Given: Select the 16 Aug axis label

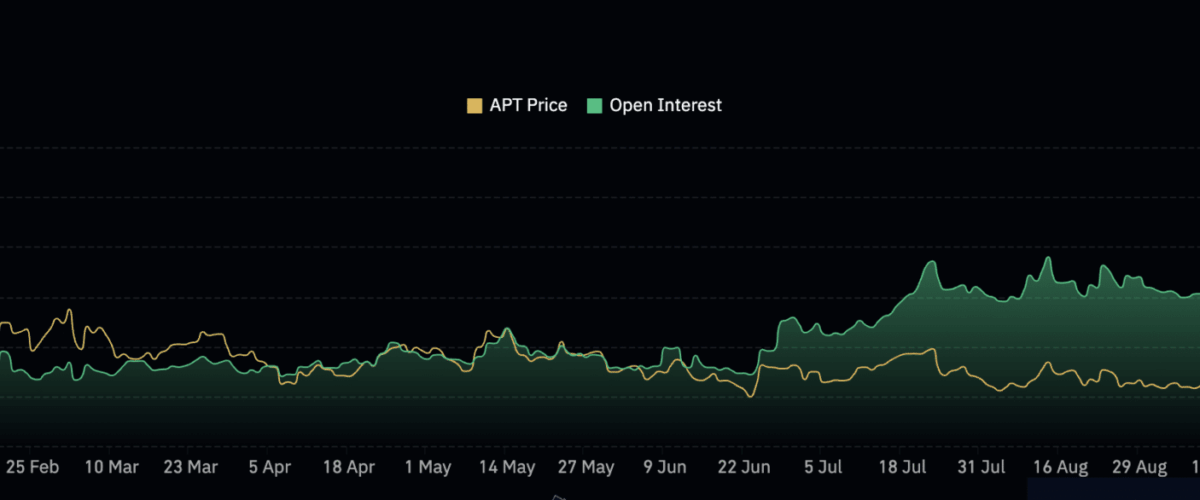Looking at the screenshot, I should pos(1060,467).
